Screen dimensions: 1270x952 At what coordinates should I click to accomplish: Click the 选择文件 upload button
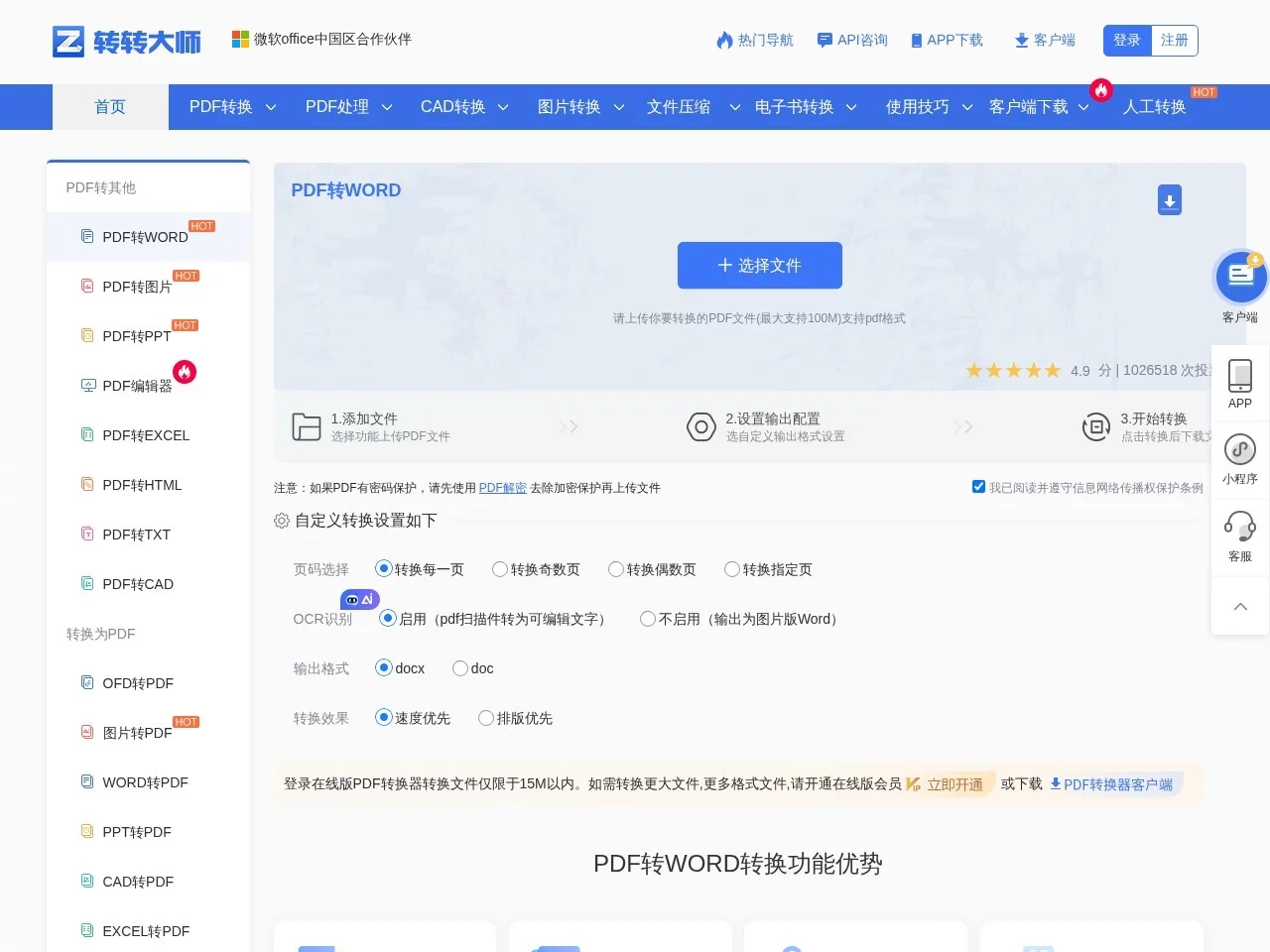[x=759, y=265]
